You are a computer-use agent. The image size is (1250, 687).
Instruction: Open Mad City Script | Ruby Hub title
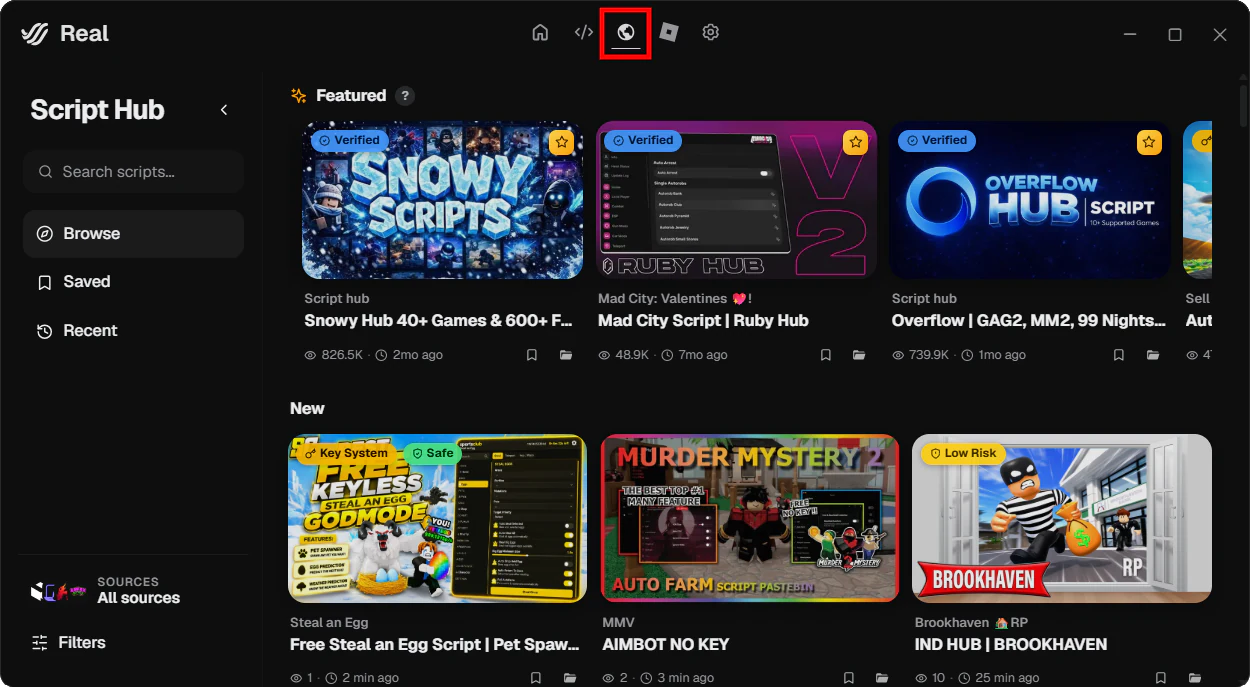[703, 321]
